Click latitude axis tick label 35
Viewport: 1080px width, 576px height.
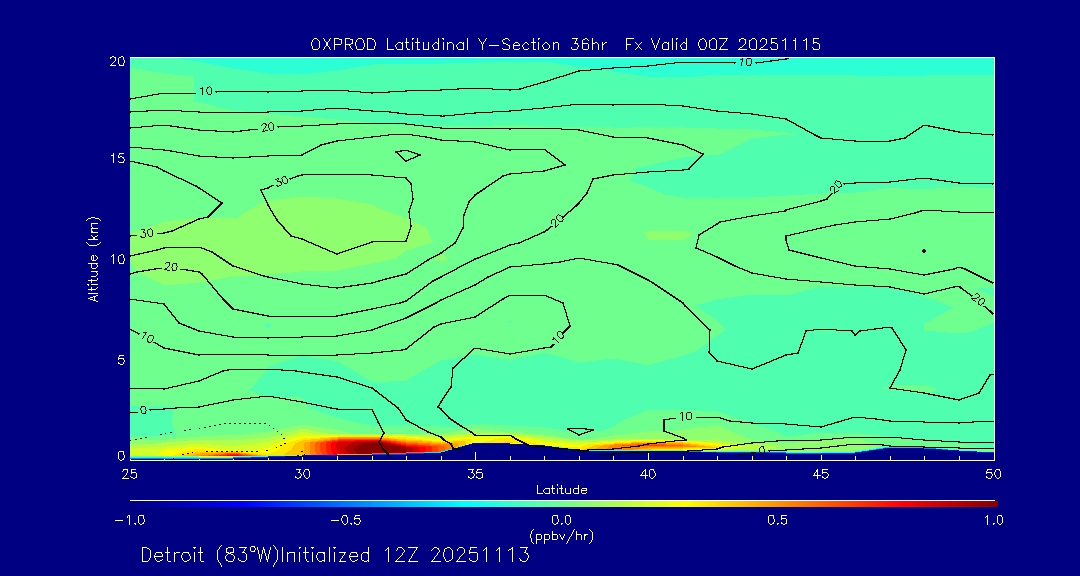(x=475, y=474)
